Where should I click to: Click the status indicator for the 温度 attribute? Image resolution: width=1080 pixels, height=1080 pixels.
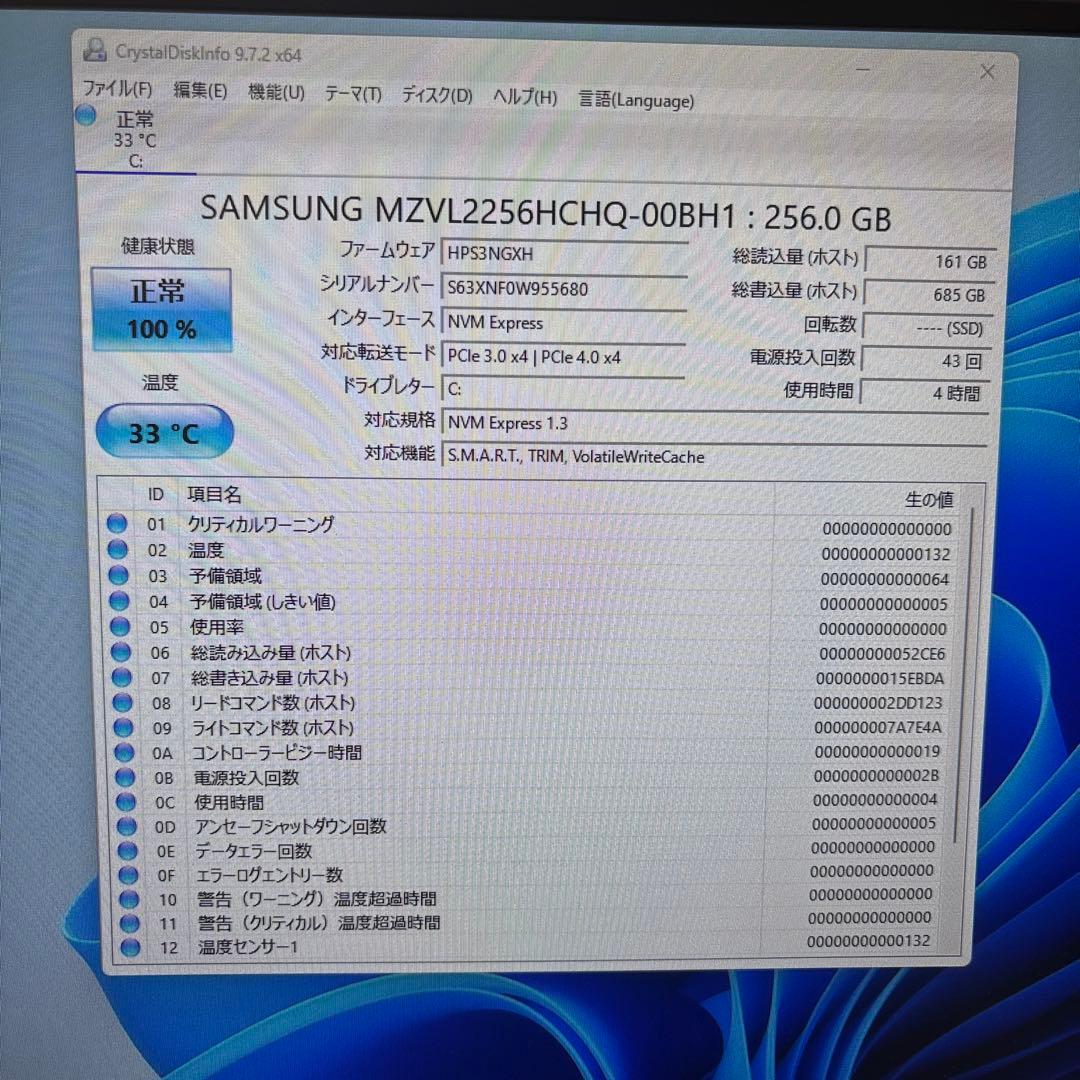[x=118, y=550]
